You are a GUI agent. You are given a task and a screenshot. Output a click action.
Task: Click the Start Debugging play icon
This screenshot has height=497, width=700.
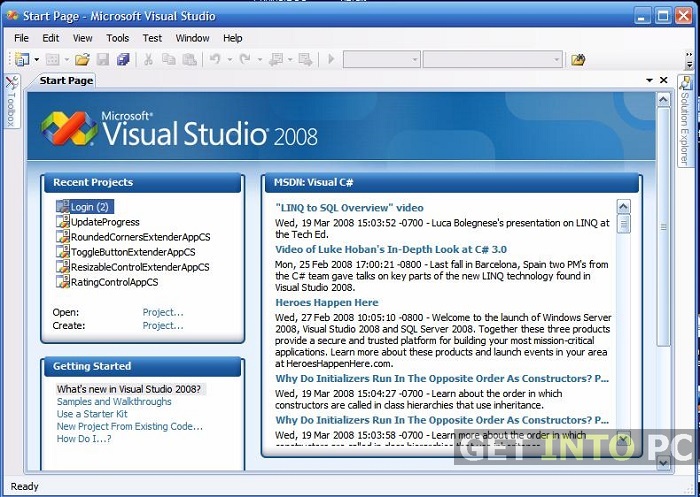[331, 59]
